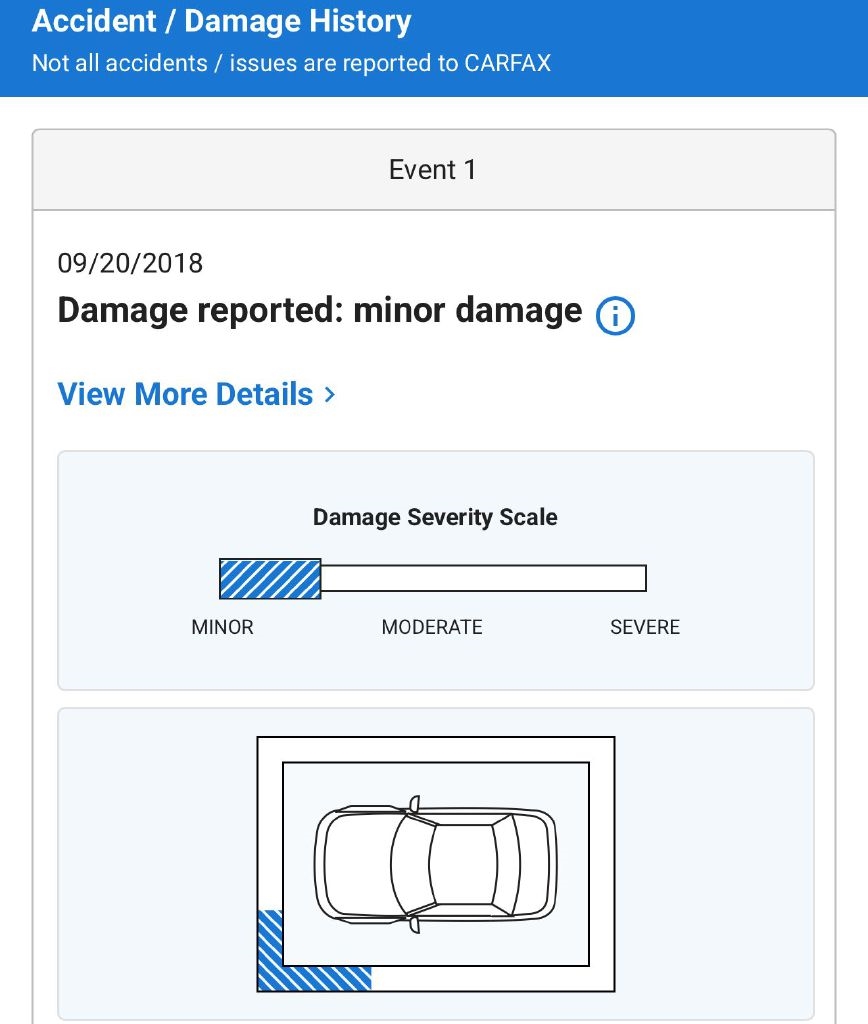Click the empty white part of severity bar
Image resolution: width=868 pixels, height=1024 pixels.
point(483,579)
